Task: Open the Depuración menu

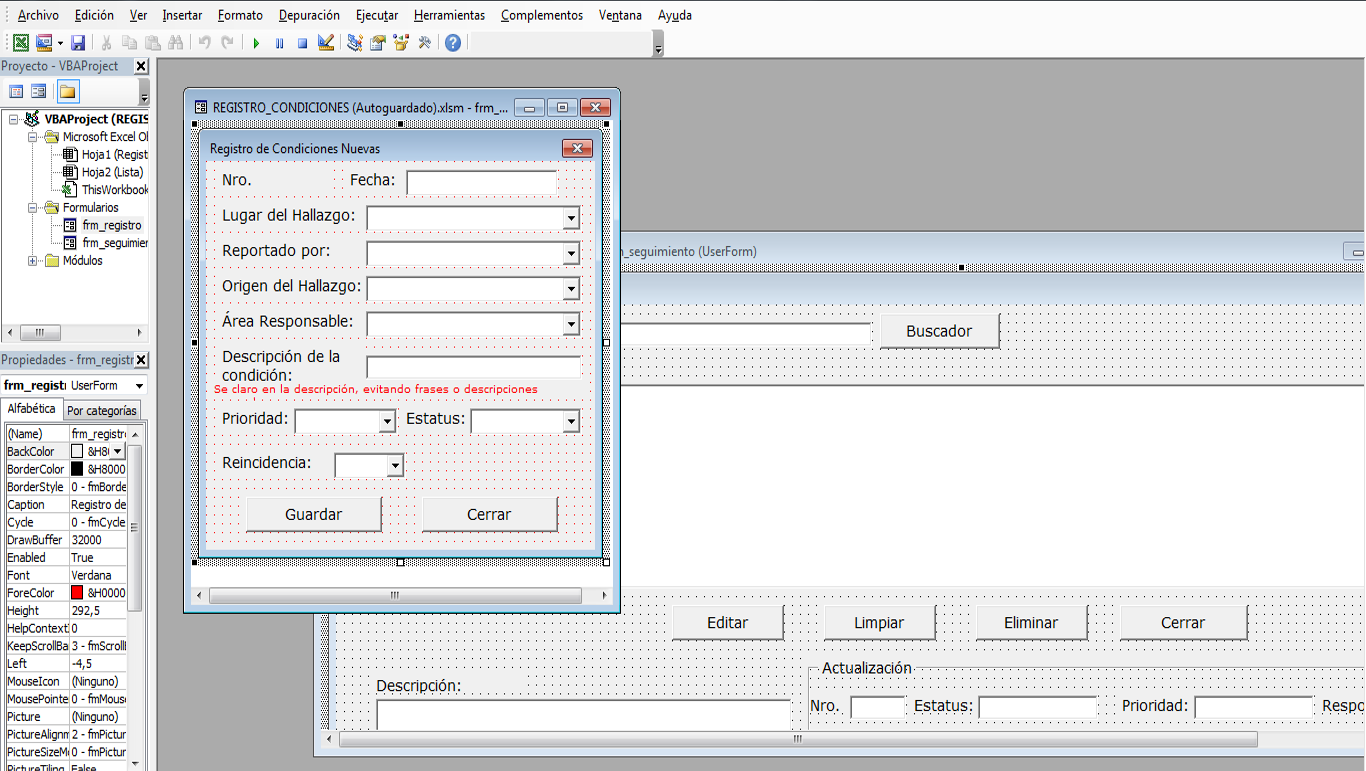Action: click(309, 15)
